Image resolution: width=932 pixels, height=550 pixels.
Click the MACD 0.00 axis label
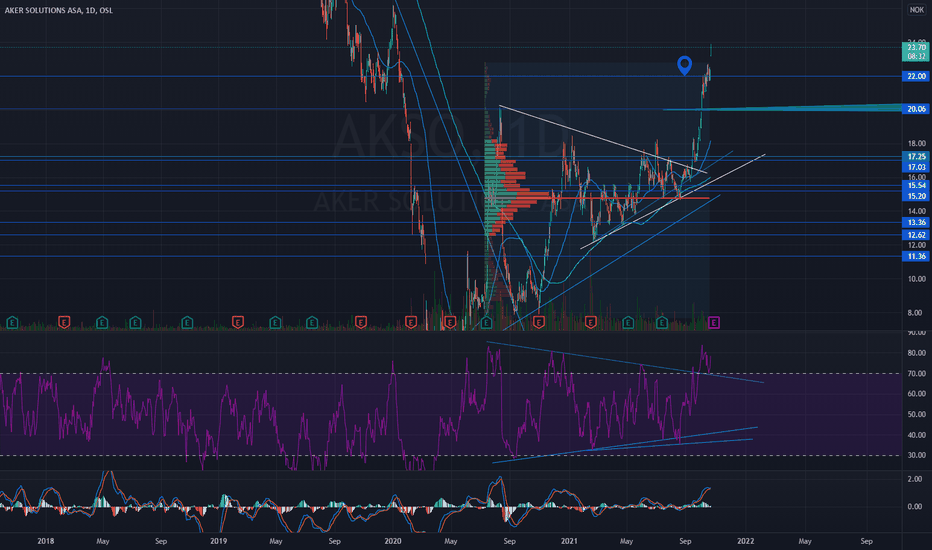915,507
